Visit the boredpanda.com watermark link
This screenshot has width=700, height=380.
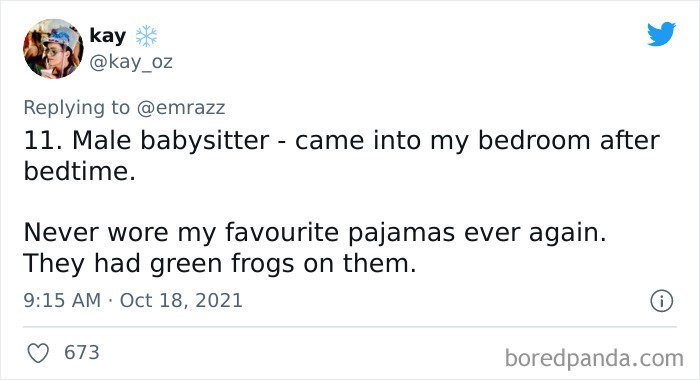tap(594, 358)
